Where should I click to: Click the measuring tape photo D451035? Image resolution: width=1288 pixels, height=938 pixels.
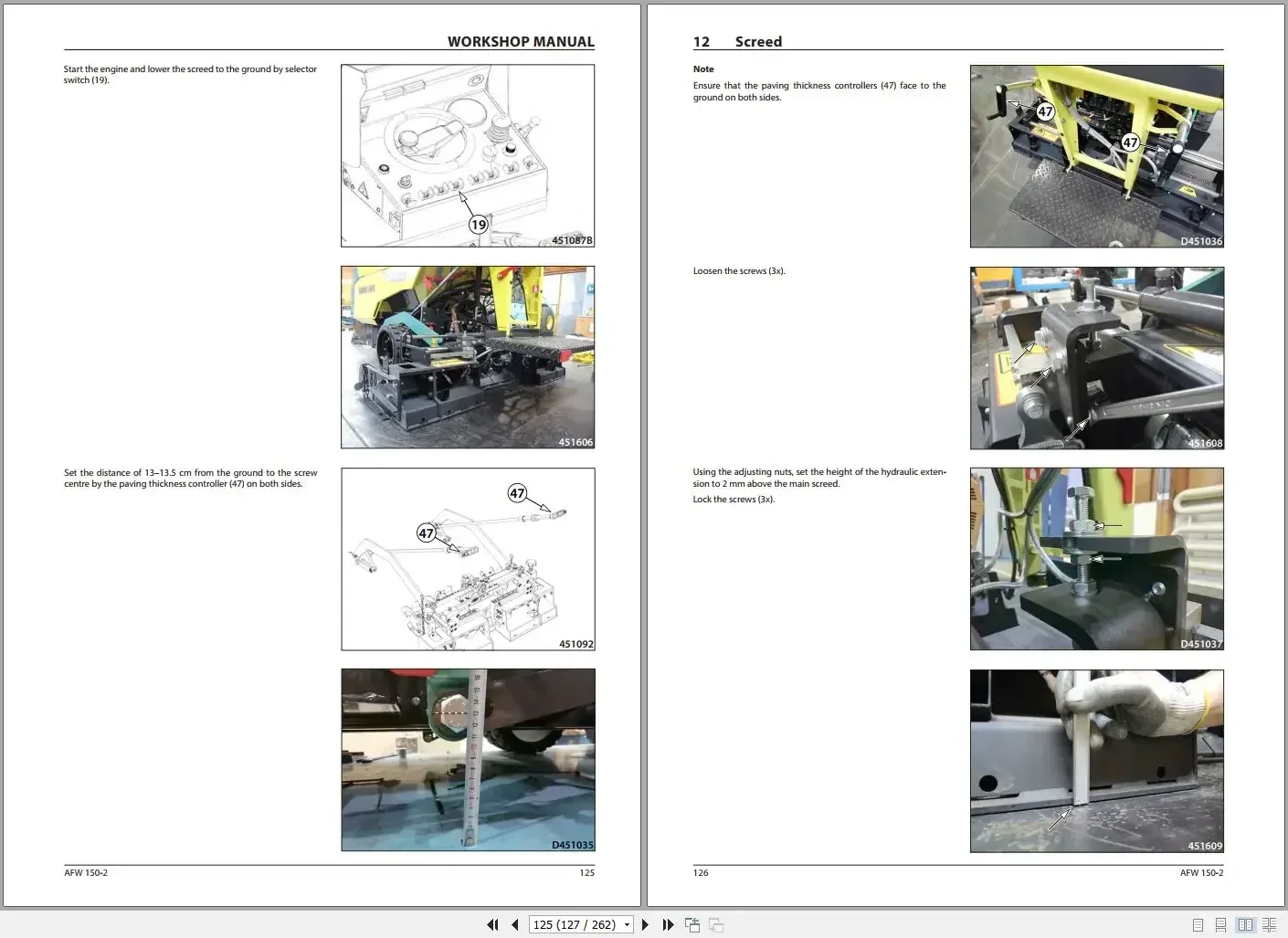[467, 759]
